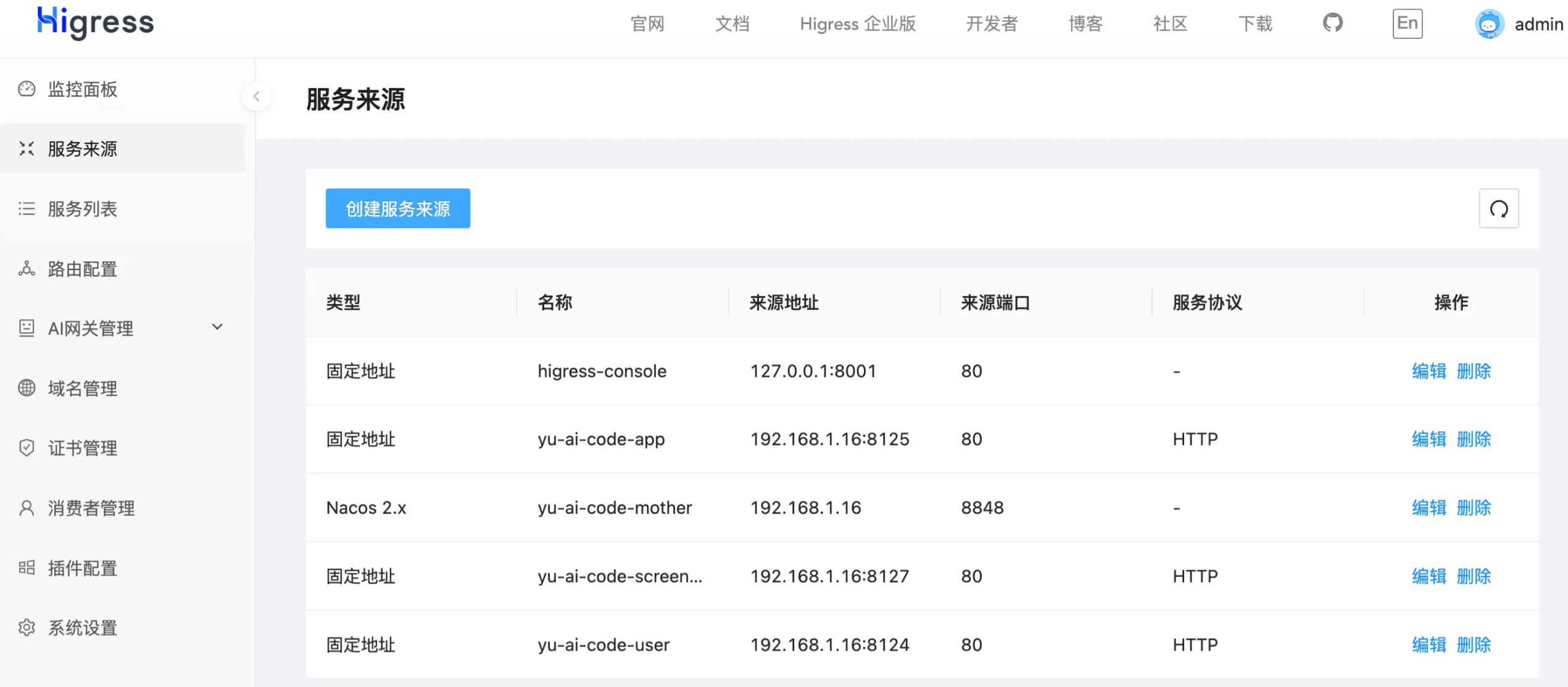
Task: Expand the AI网关管理 submenu arrow
Action: [217, 327]
